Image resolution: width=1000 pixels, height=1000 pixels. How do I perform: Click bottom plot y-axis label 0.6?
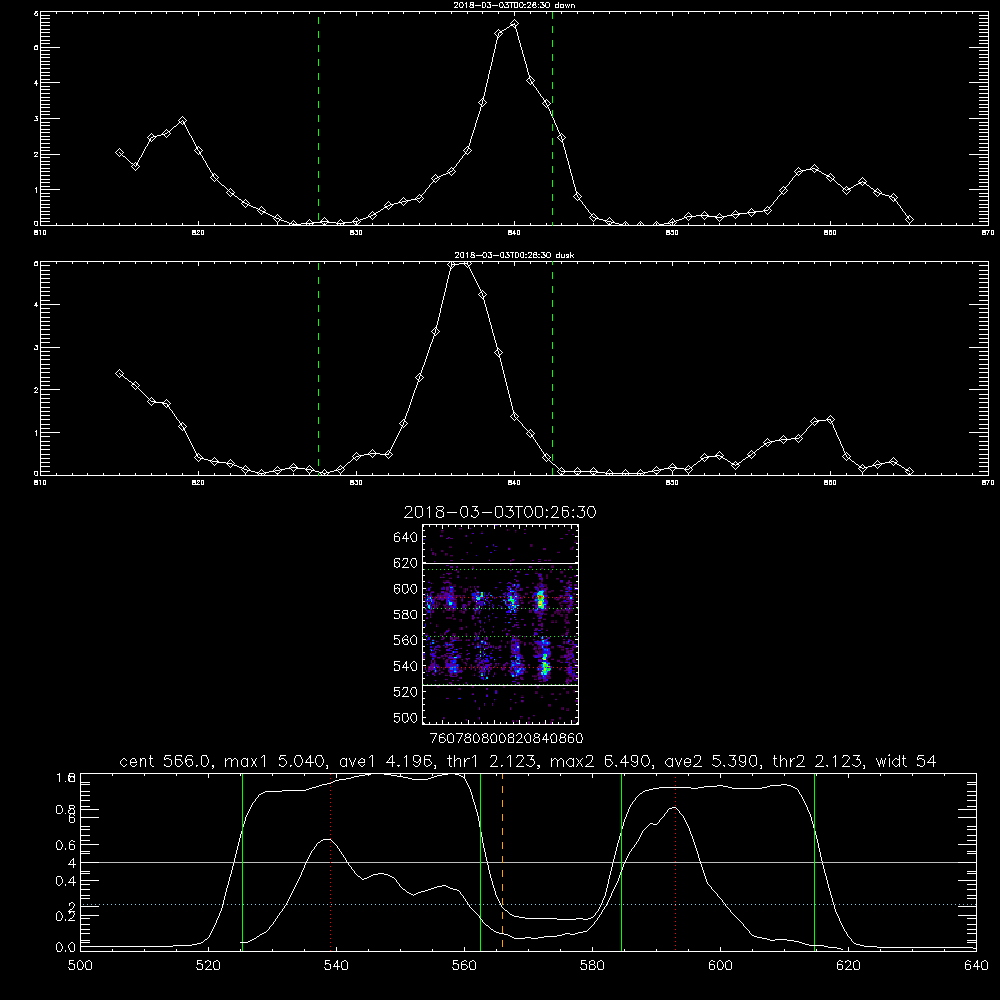pyautogui.click(x=66, y=845)
